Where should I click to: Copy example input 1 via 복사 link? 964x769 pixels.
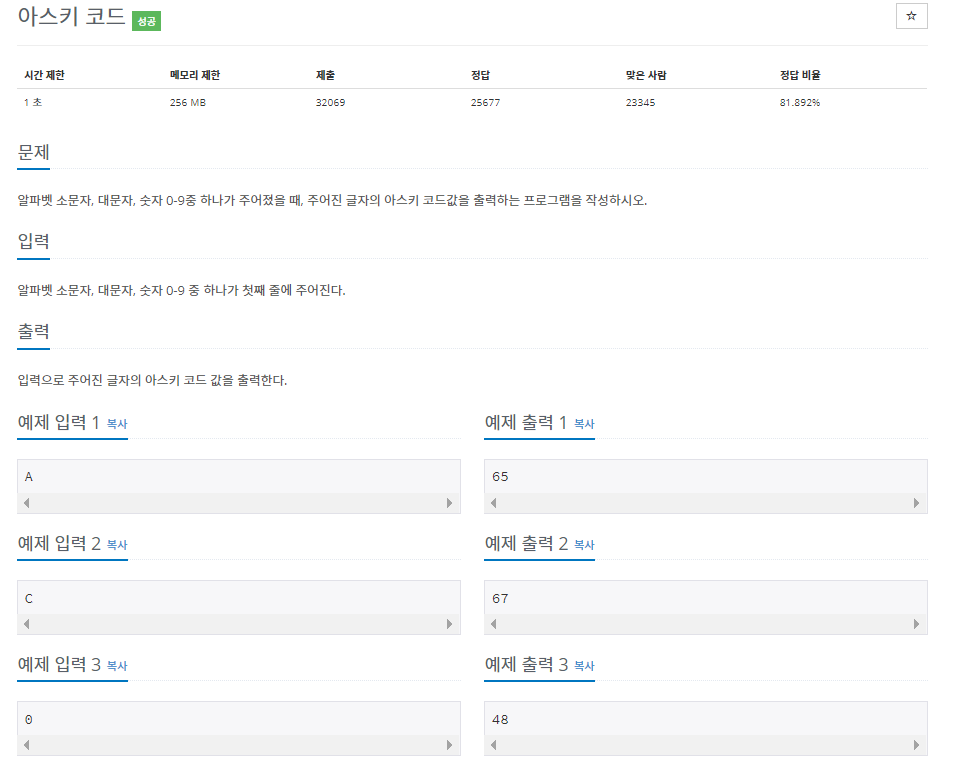tap(117, 424)
